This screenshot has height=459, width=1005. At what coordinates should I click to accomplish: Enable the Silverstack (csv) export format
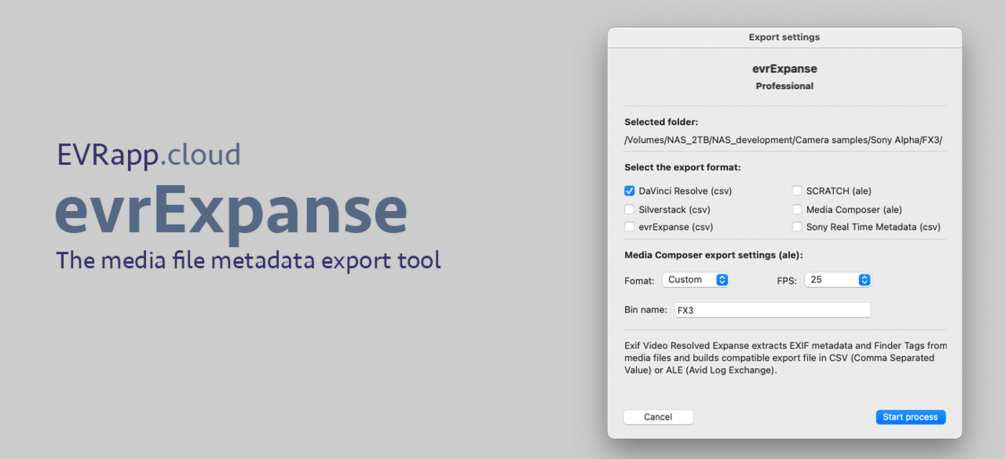click(629, 209)
